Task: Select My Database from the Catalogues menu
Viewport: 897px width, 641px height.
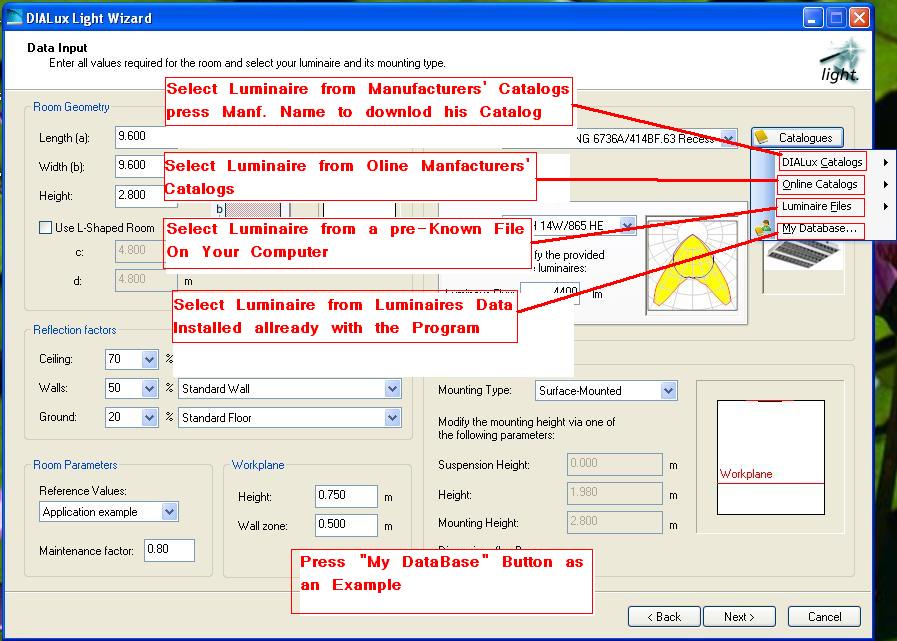Action: click(818, 231)
